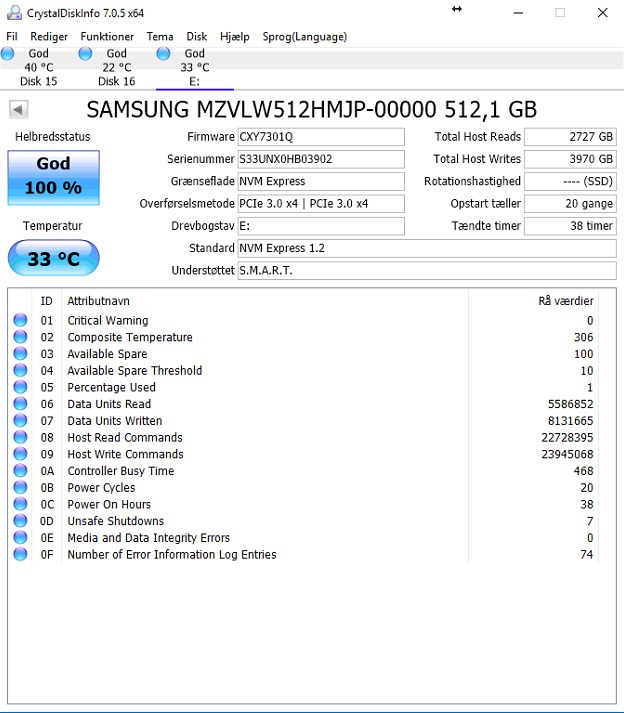Click the Rå værdier column header
624x713 pixels.
(x=566, y=301)
